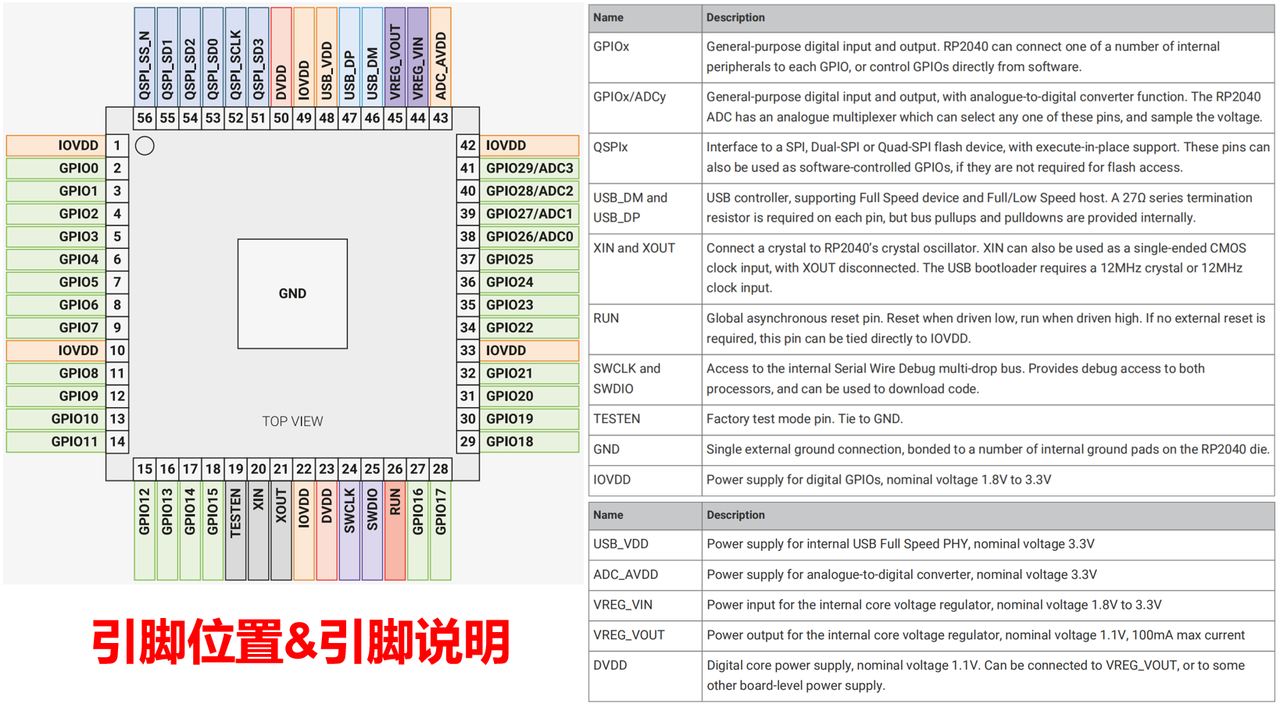
Task: Select the GPIOx name cell in the table
Action: point(645,57)
